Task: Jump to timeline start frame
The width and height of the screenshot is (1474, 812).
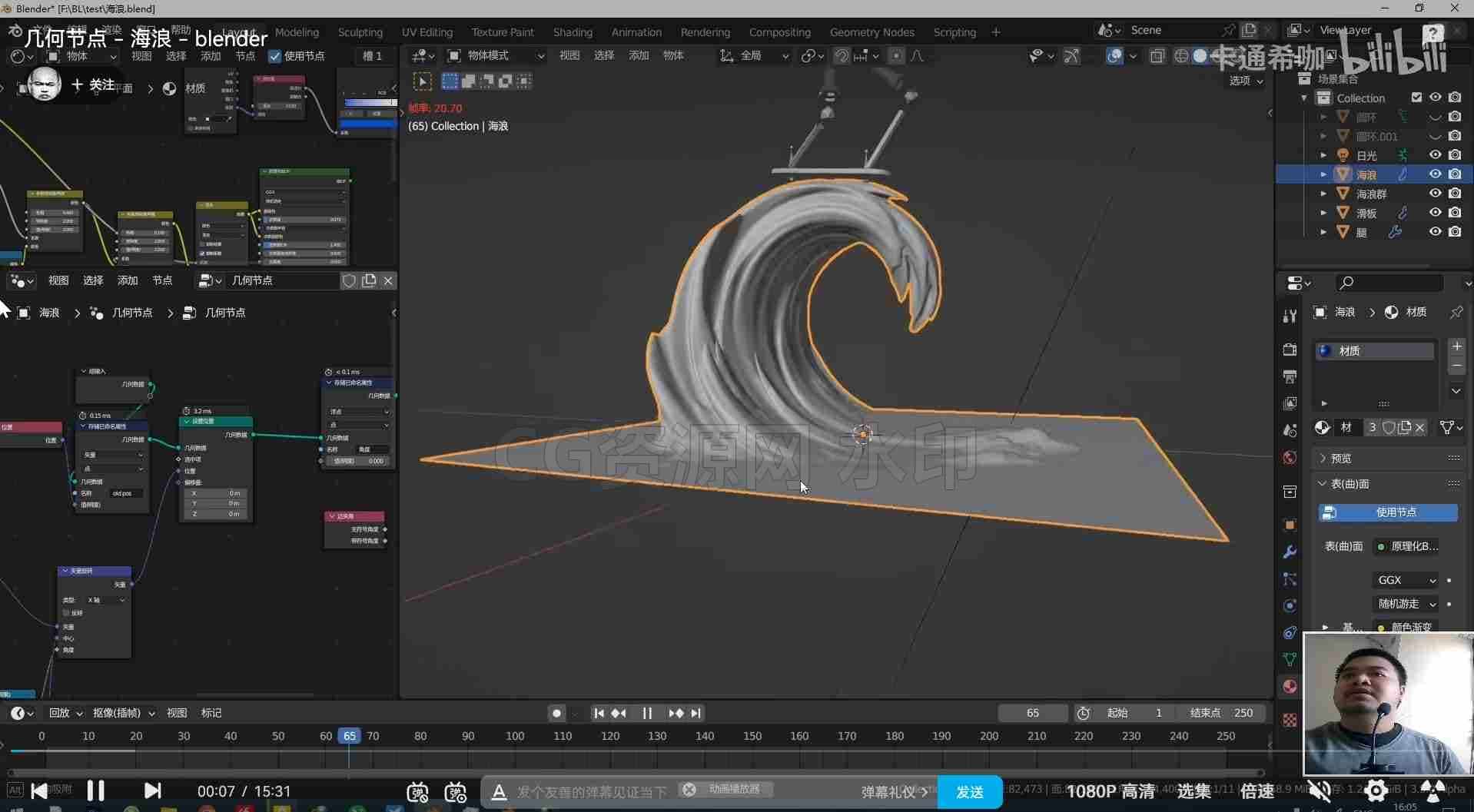Action: [x=599, y=713]
